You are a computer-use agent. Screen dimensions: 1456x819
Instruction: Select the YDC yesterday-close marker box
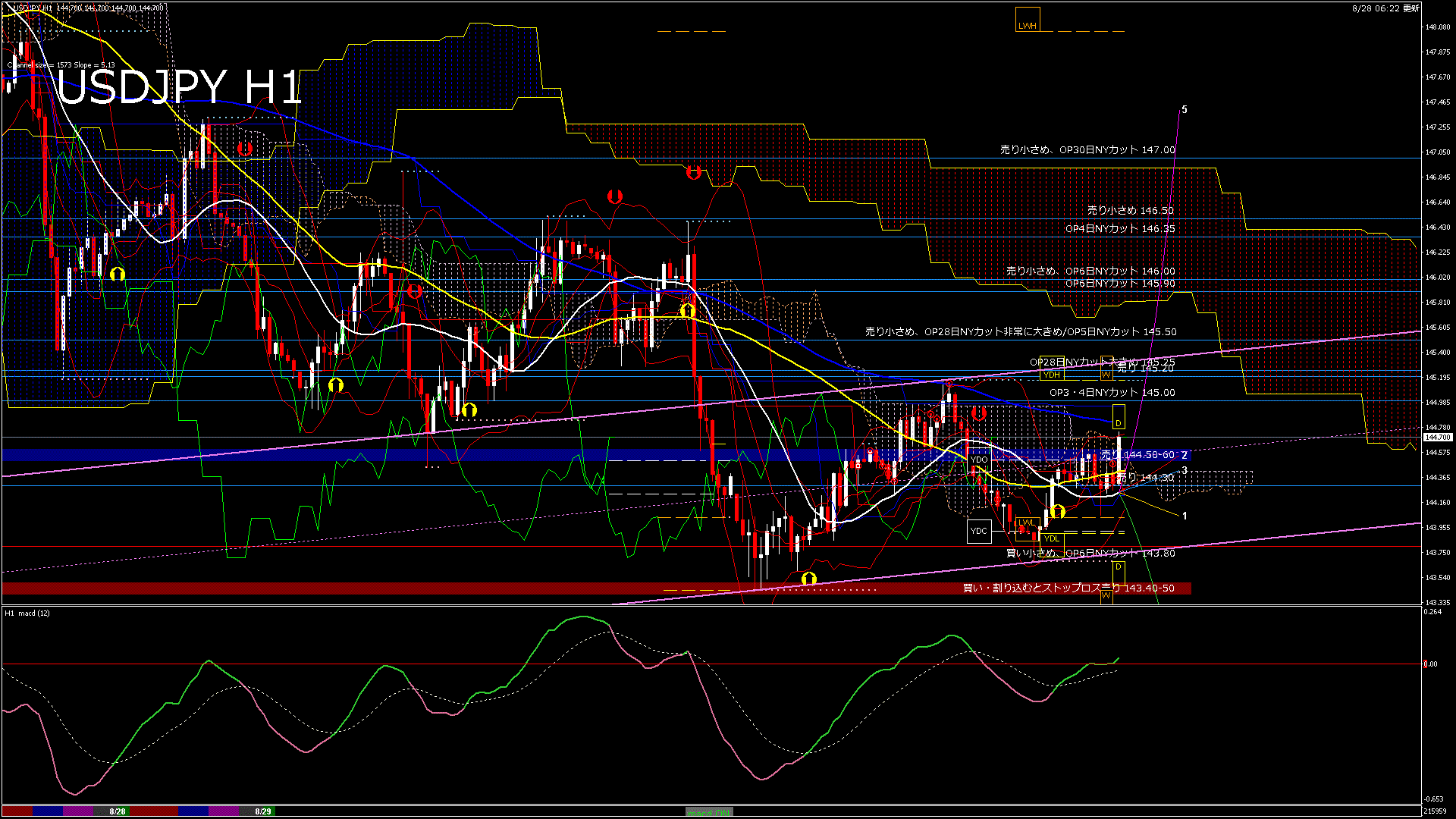tap(979, 531)
